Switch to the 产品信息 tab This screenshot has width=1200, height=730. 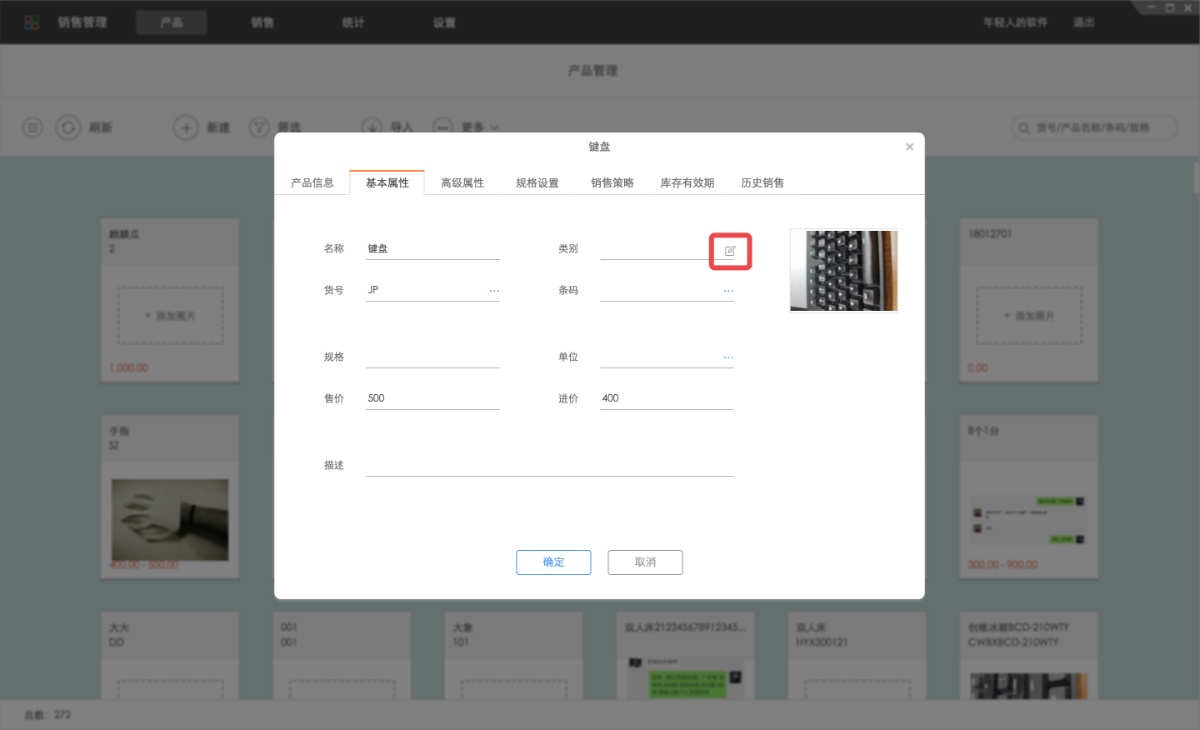tap(312, 183)
